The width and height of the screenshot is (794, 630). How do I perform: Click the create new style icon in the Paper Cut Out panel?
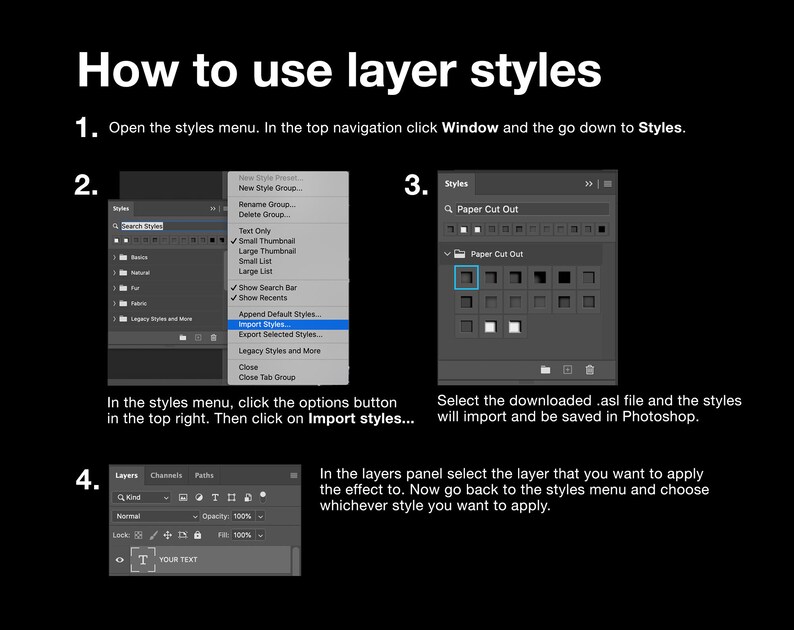coord(568,370)
